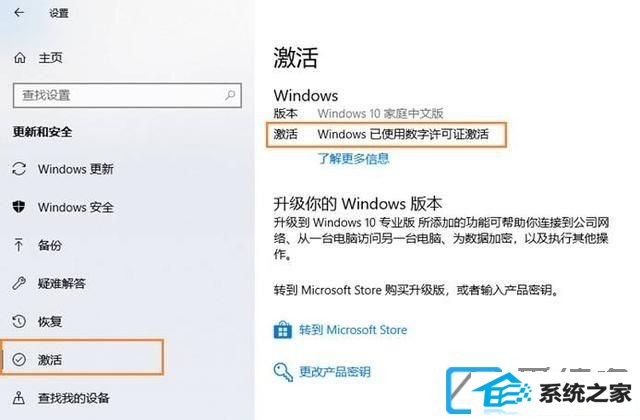Open Windows 安全 shield icon
The image size is (640, 420).
click(19, 207)
